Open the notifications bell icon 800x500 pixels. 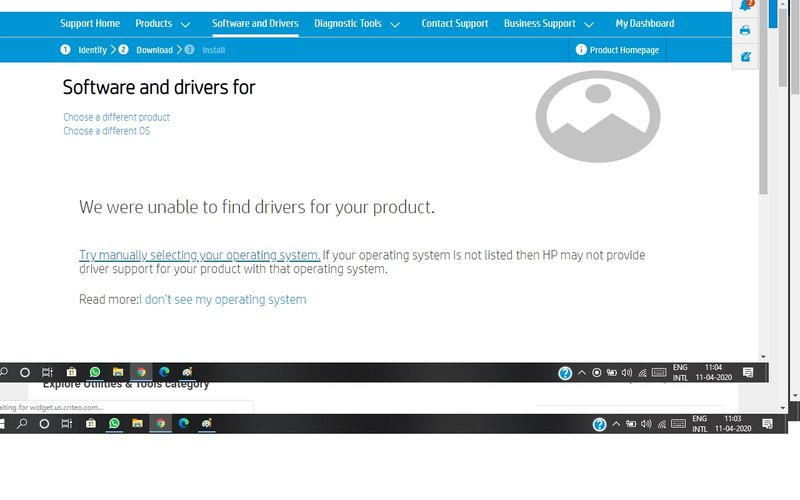click(746, 5)
